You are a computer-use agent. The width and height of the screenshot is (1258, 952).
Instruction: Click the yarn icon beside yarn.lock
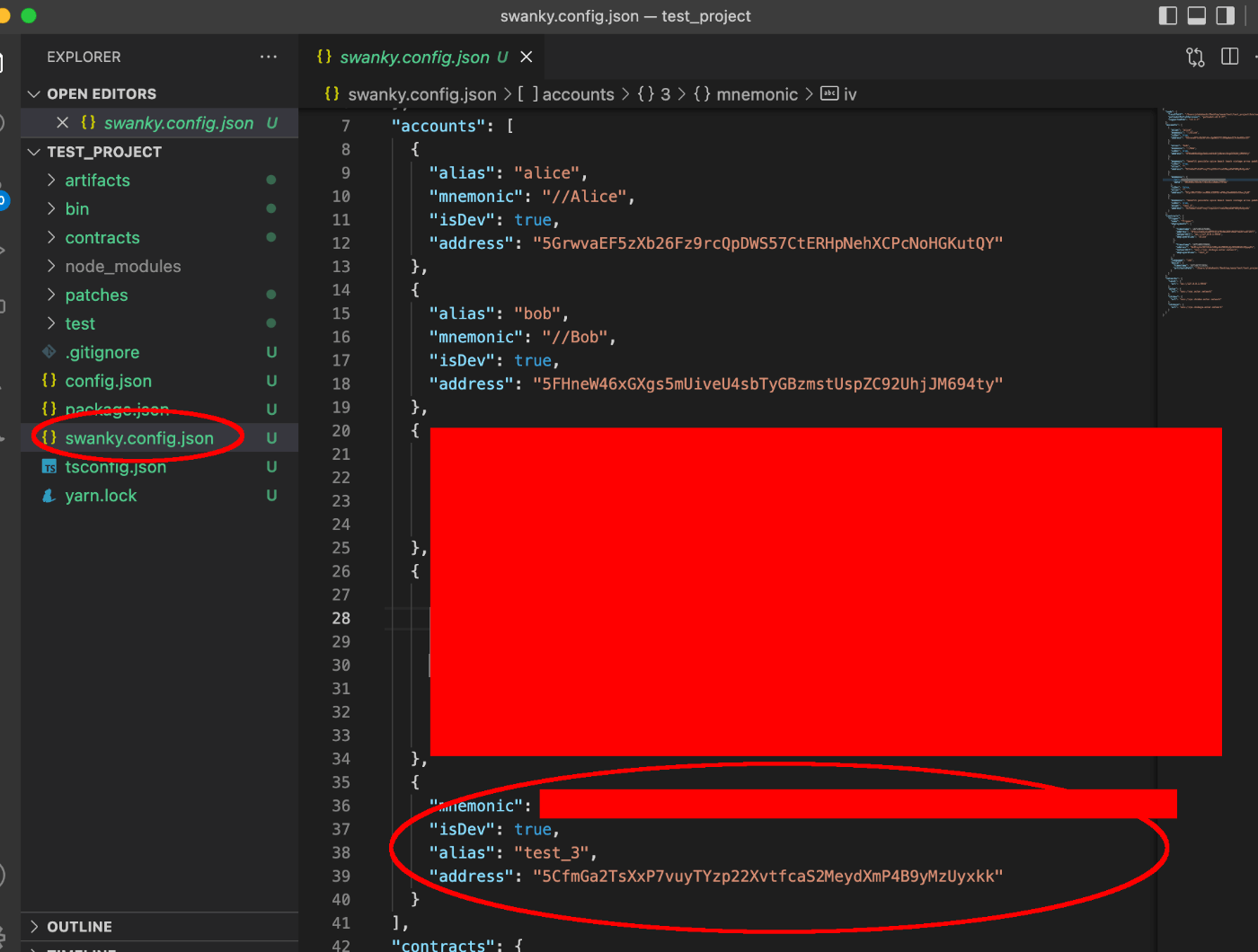[49, 496]
